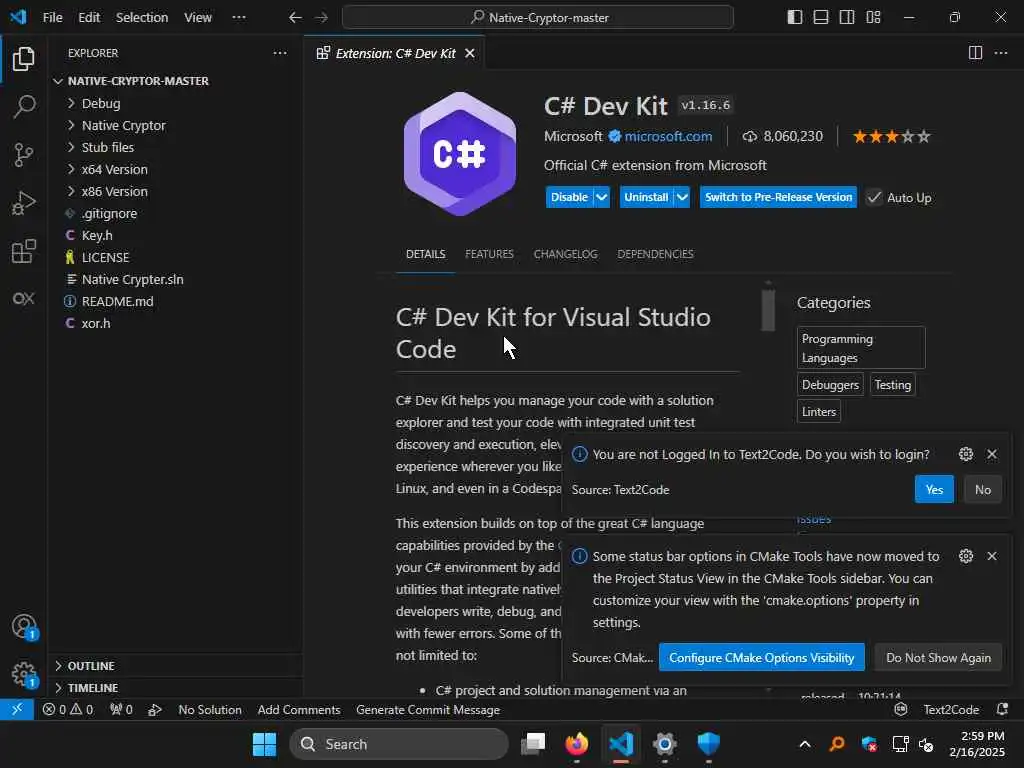Open gear on CMake Tools notification
This screenshot has height=768, width=1024.
coord(966,556)
